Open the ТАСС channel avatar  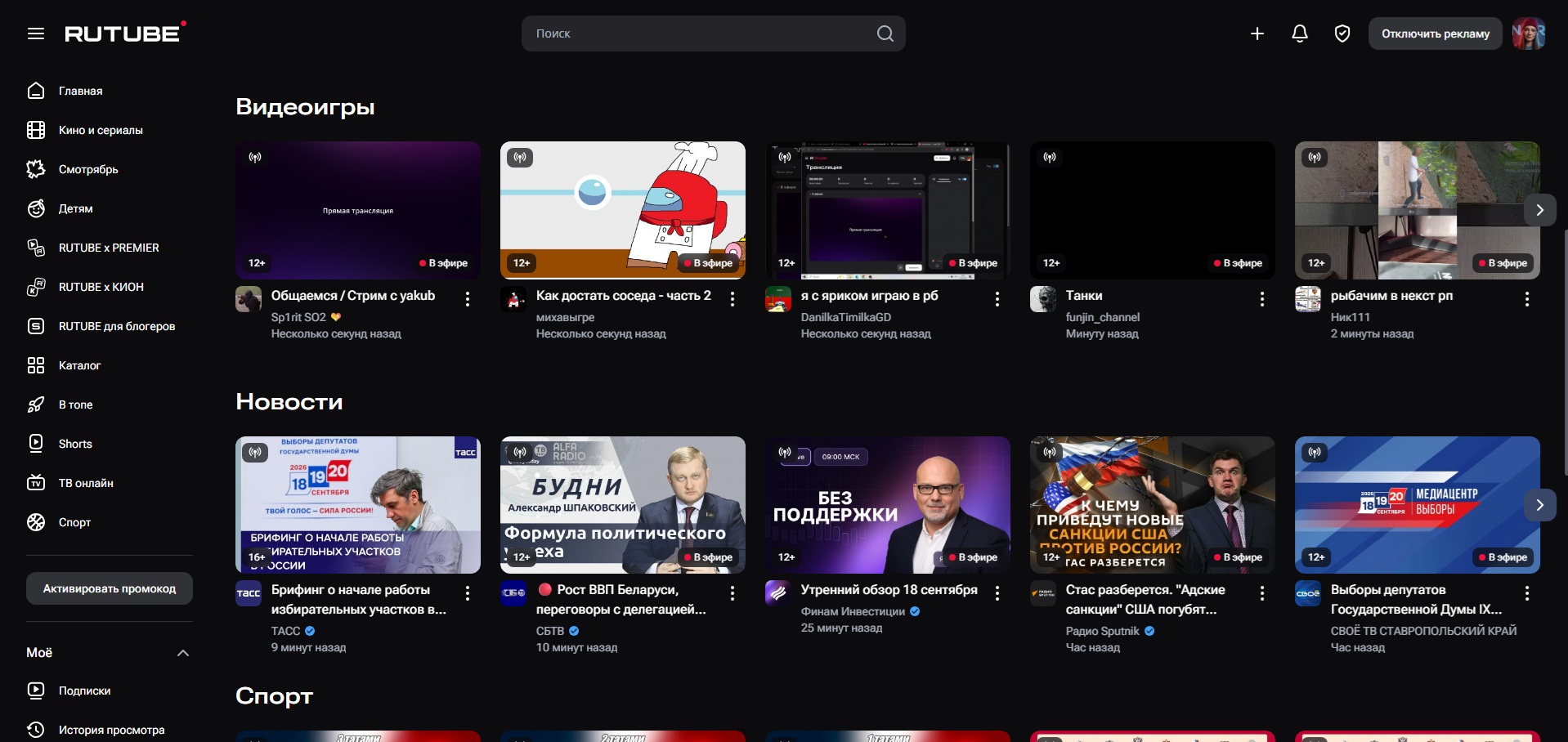[x=249, y=593]
